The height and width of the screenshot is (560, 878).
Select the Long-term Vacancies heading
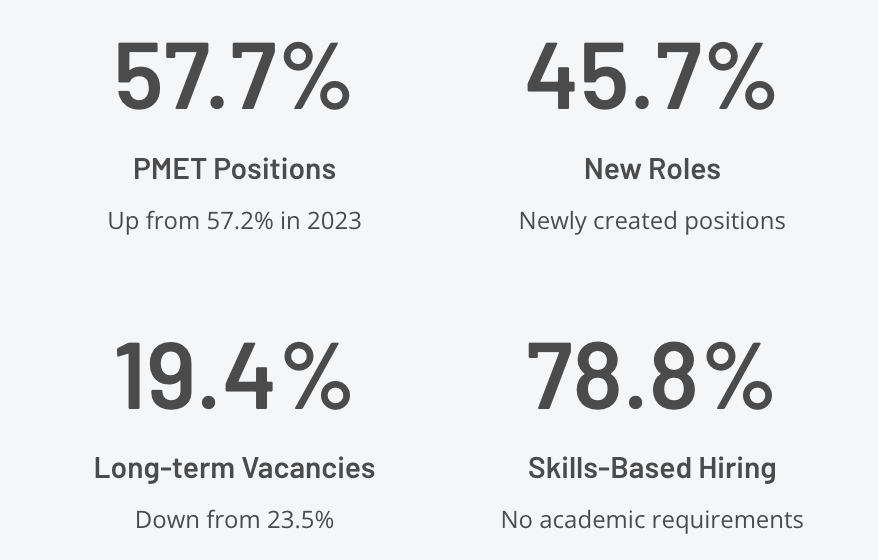point(235,468)
